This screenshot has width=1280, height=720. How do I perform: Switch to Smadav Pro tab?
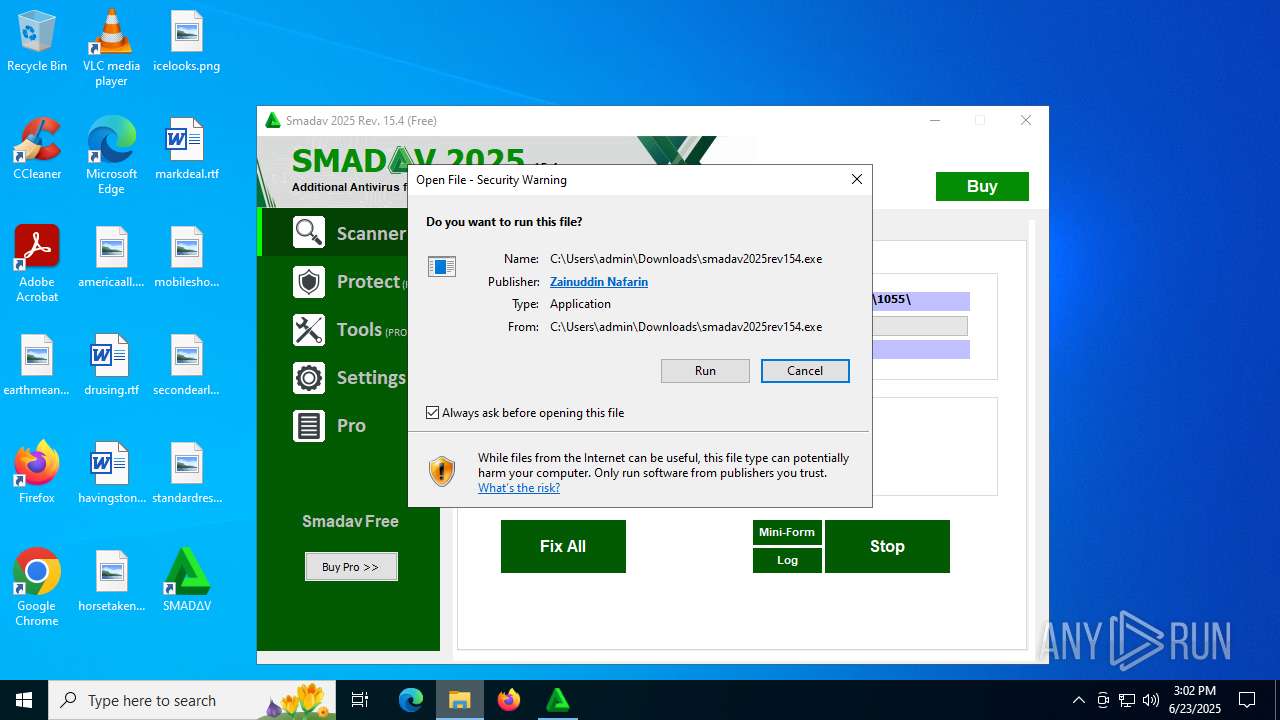(x=349, y=426)
